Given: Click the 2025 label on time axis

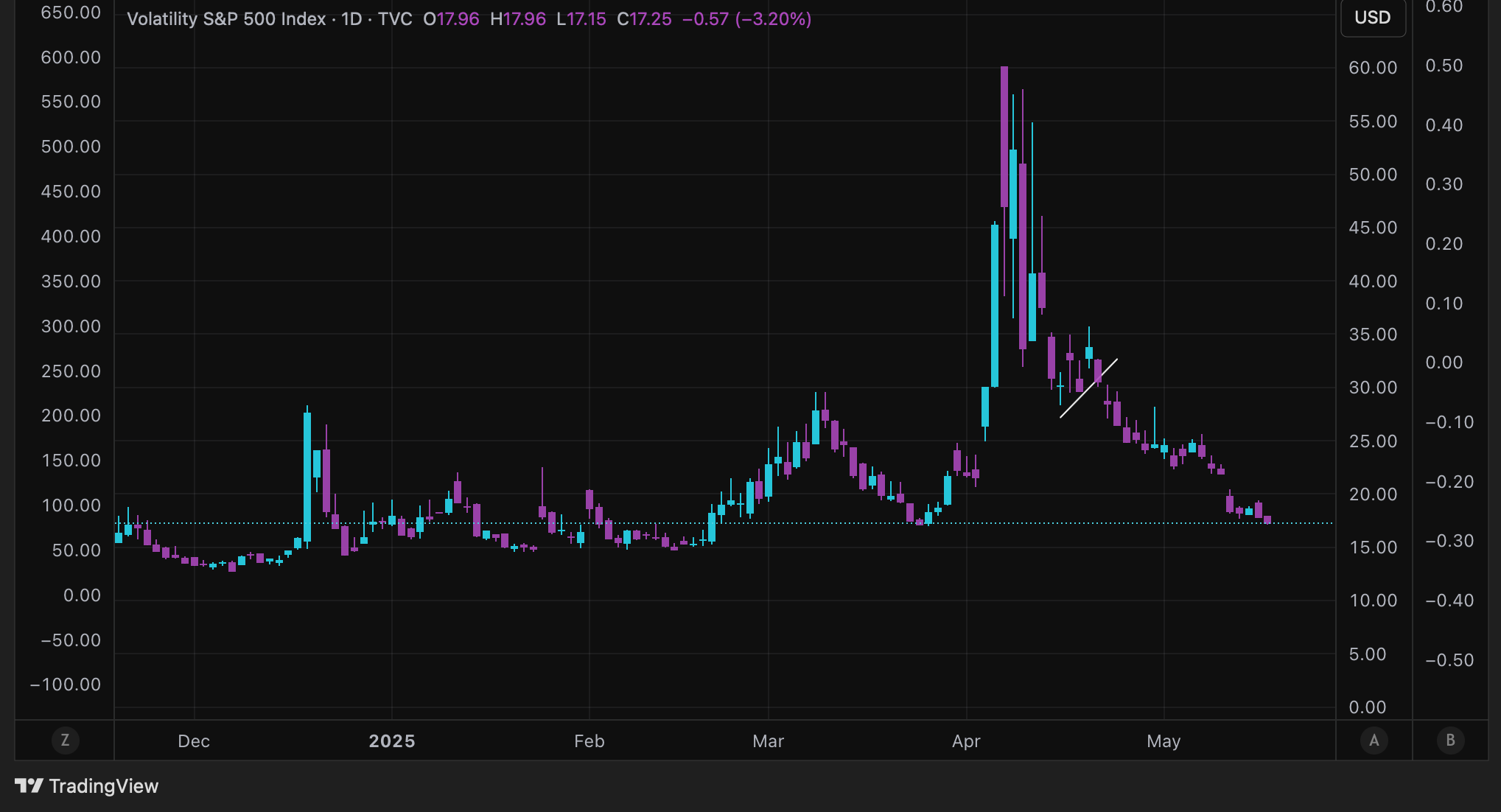Looking at the screenshot, I should tap(392, 741).
